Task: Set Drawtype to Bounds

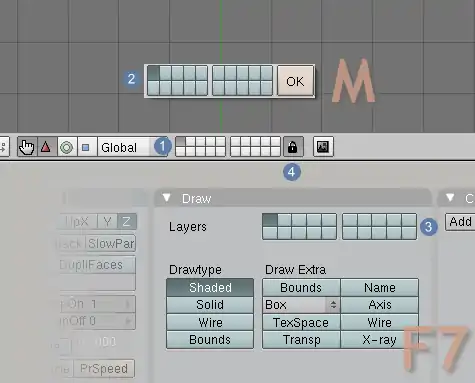Action: (210, 340)
